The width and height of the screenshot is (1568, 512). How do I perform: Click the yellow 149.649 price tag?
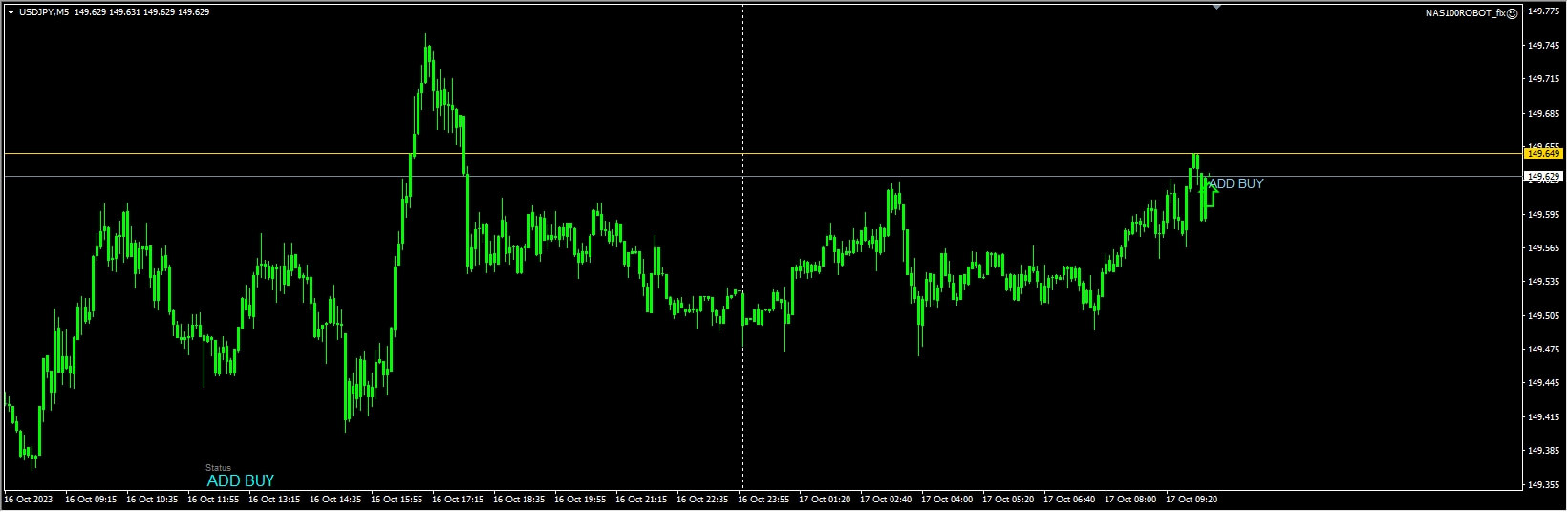coord(1543,153)
